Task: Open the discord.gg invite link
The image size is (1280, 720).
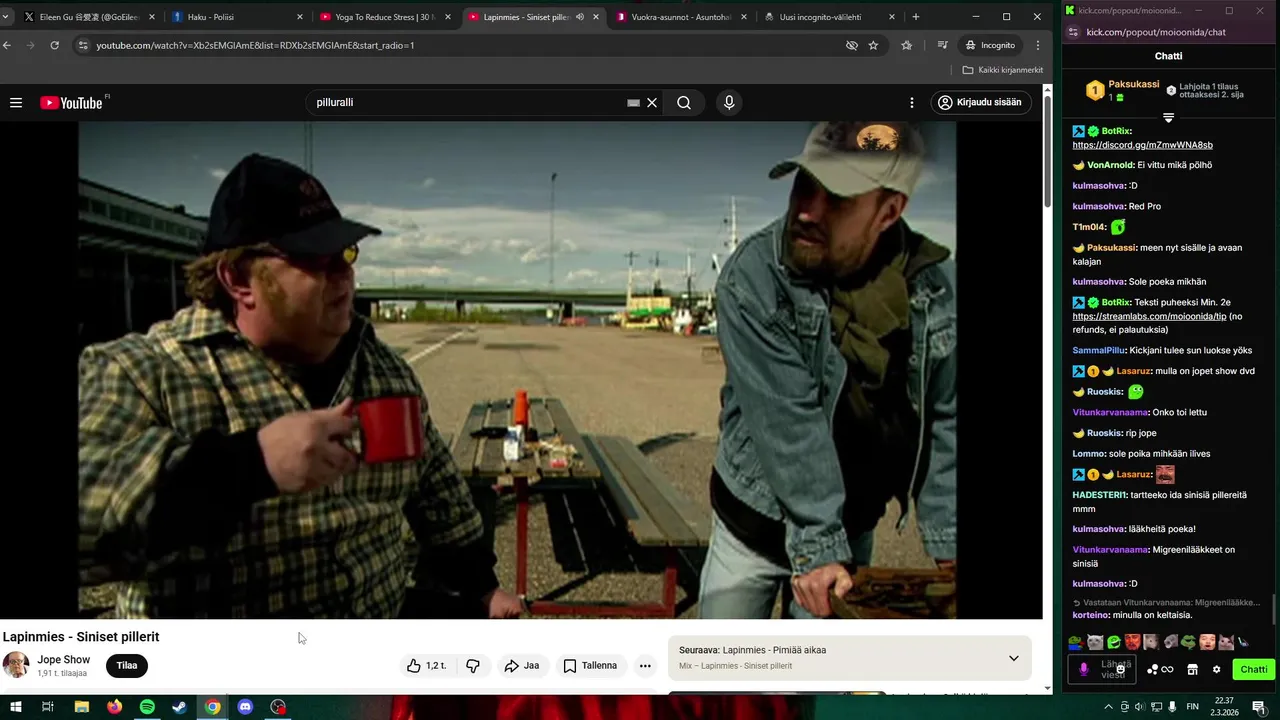Action: tap(1142, 145)
